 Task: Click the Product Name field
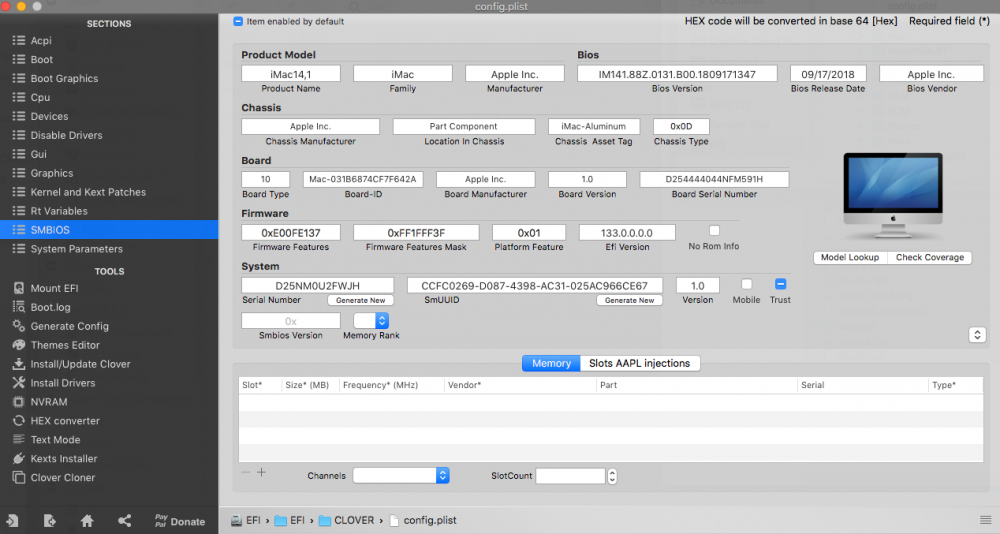pyautogui.click(x=291, y=74)
